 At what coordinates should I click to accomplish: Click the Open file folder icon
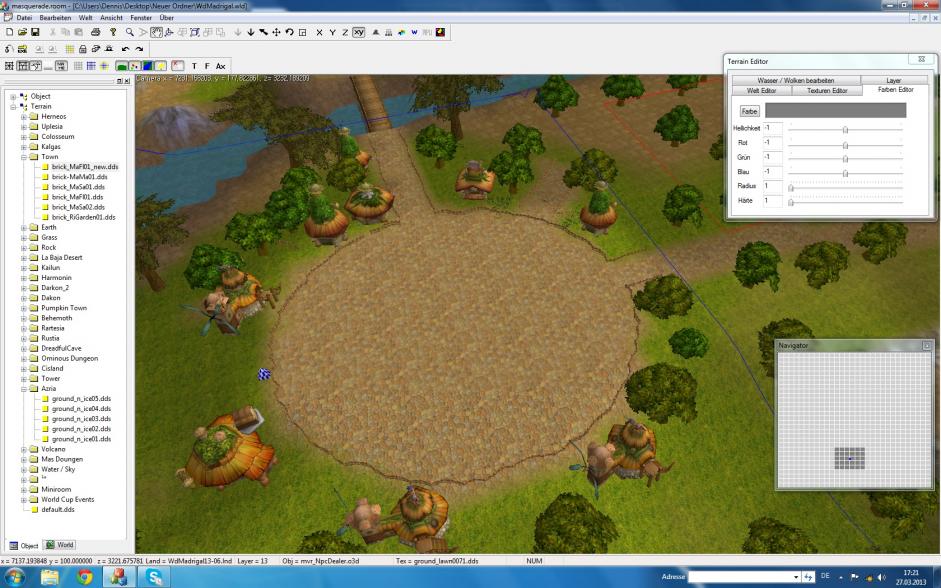click(22, 32)
